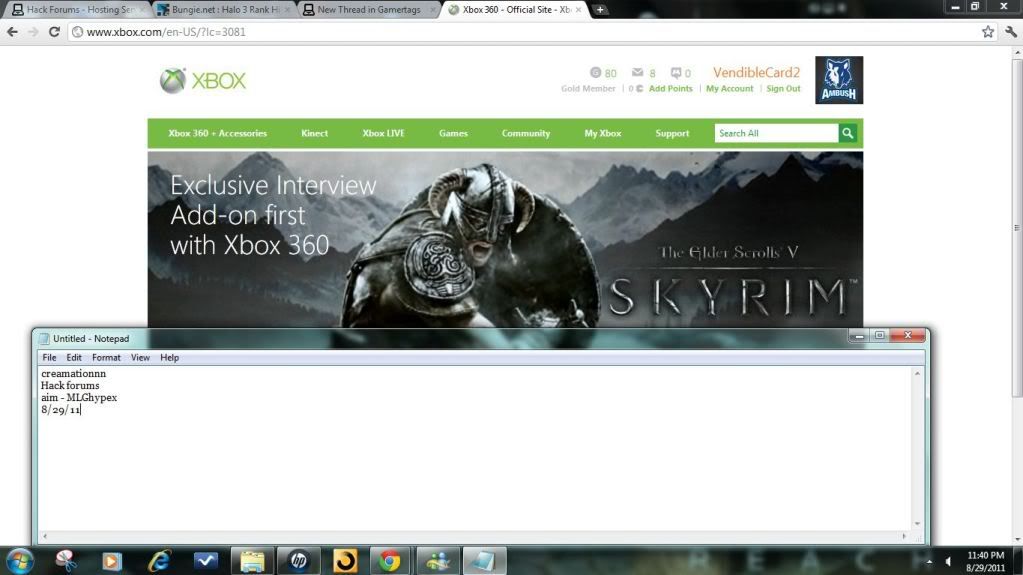The image size is (1023, 575).
Task: Open the HP taskbar application
Action: (299, 561)
